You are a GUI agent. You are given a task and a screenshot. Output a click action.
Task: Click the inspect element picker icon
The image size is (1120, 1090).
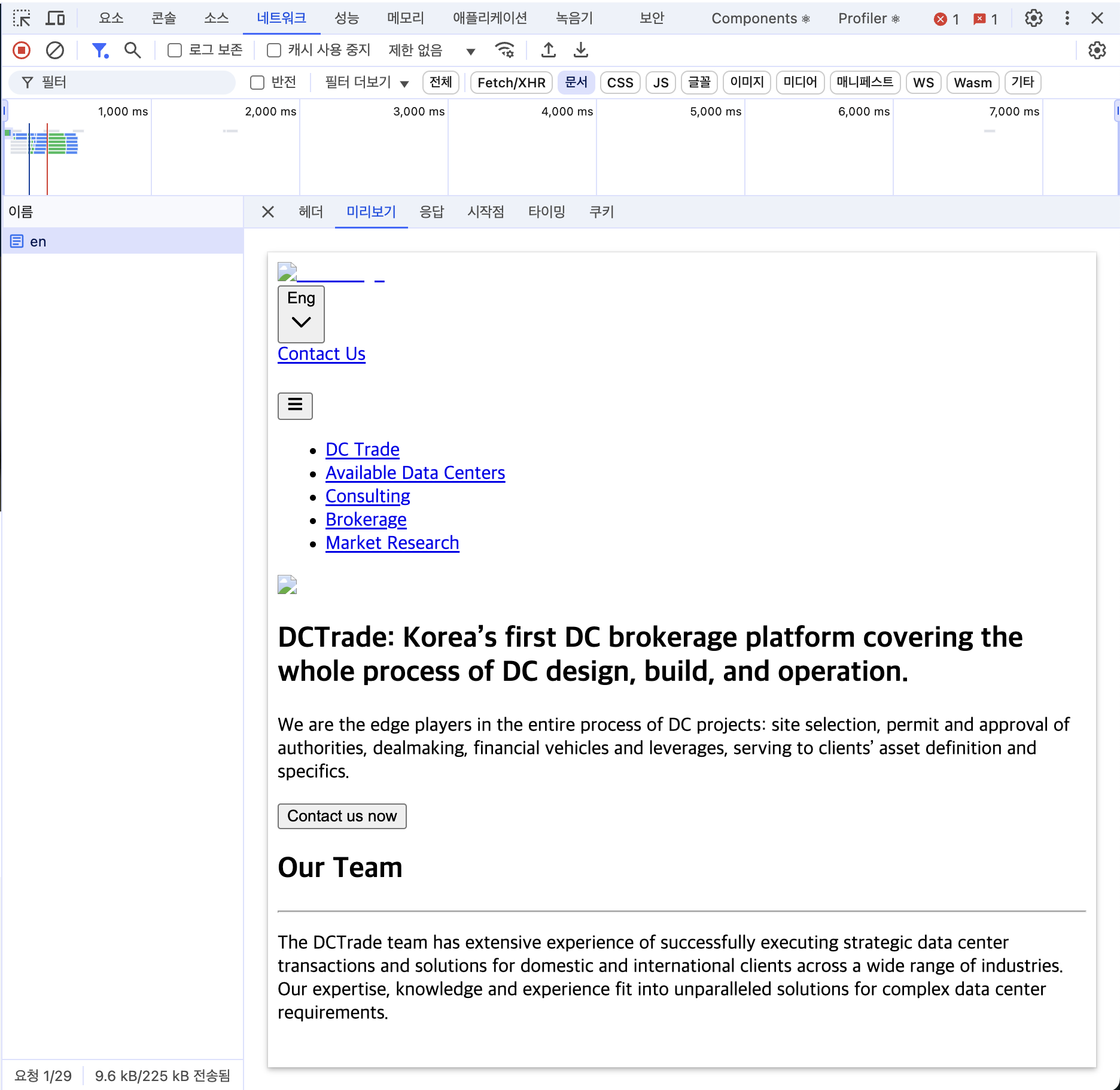(x=22, y=19)
